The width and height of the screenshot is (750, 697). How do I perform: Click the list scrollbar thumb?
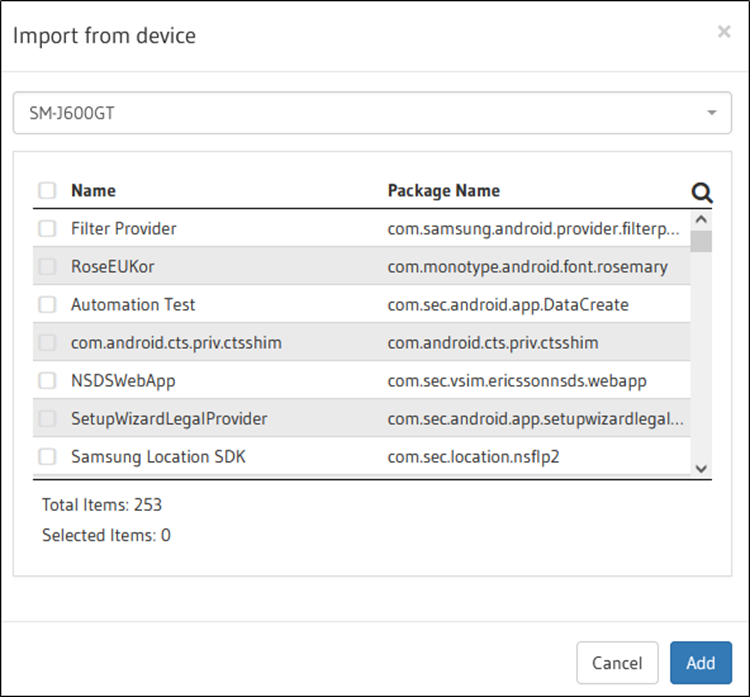coord(701,241)
